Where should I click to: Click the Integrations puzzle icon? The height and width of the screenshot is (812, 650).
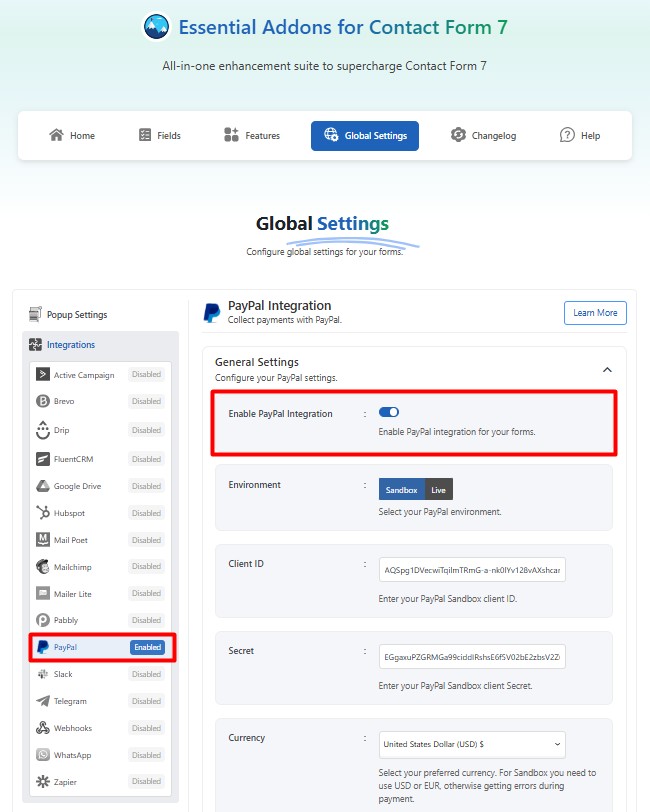pyautogui.click(x=35, y=344)
